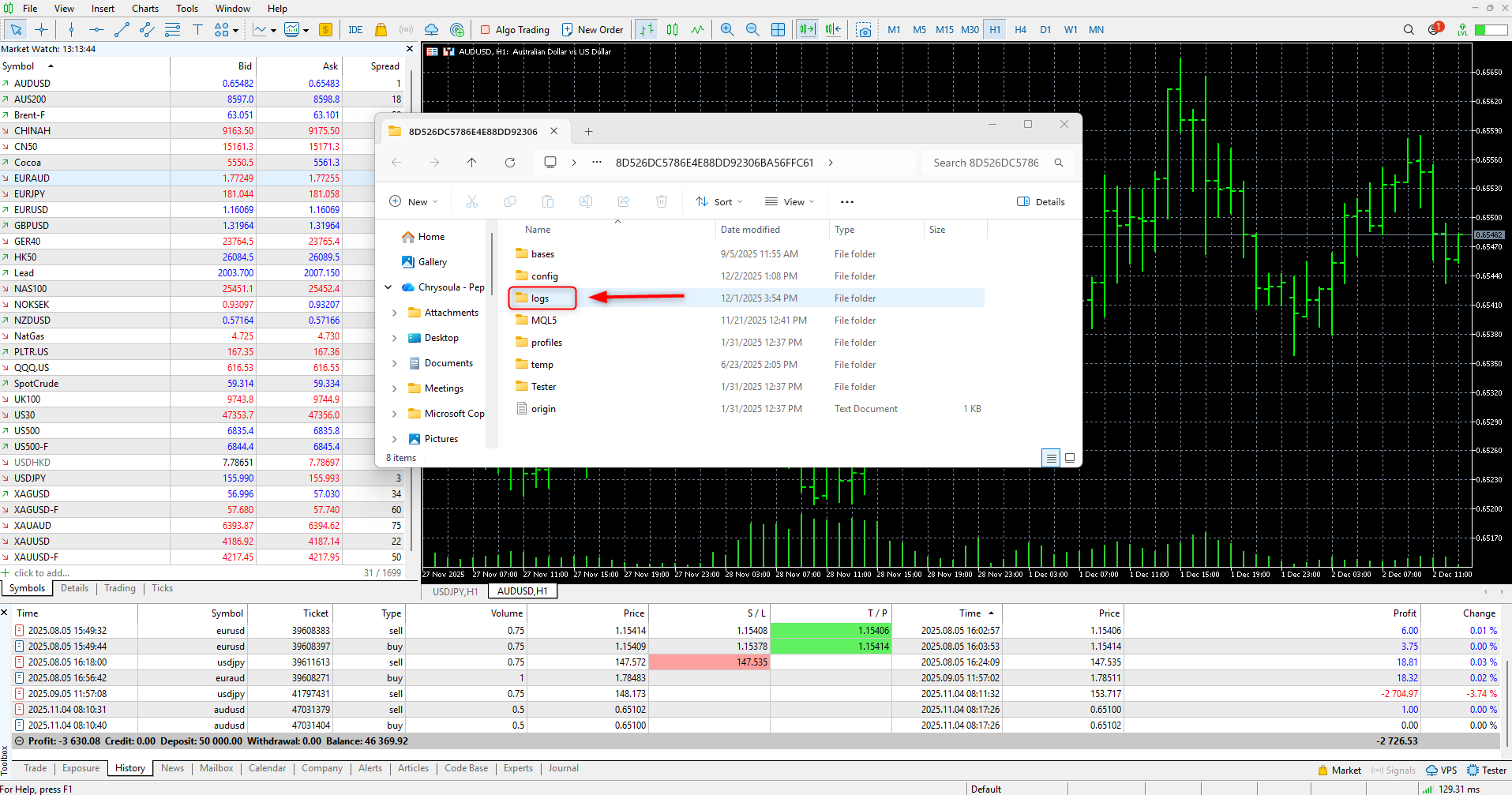1512x795 pixels.
Task: Switch chart to candlestick display
Action: (x=672, y=30)
